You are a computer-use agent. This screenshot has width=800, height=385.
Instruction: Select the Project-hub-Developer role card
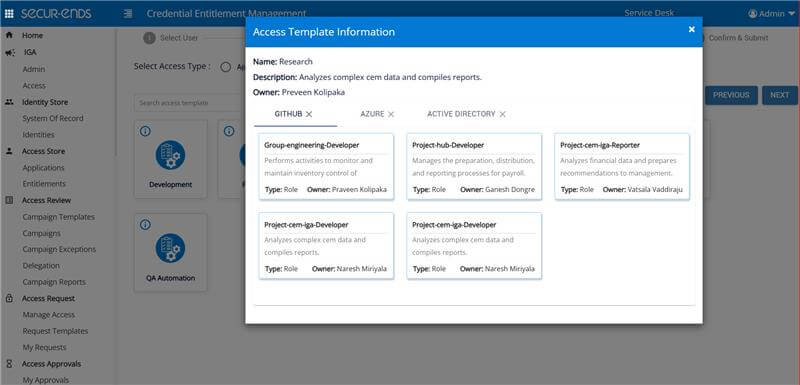(x=474, y=166)
